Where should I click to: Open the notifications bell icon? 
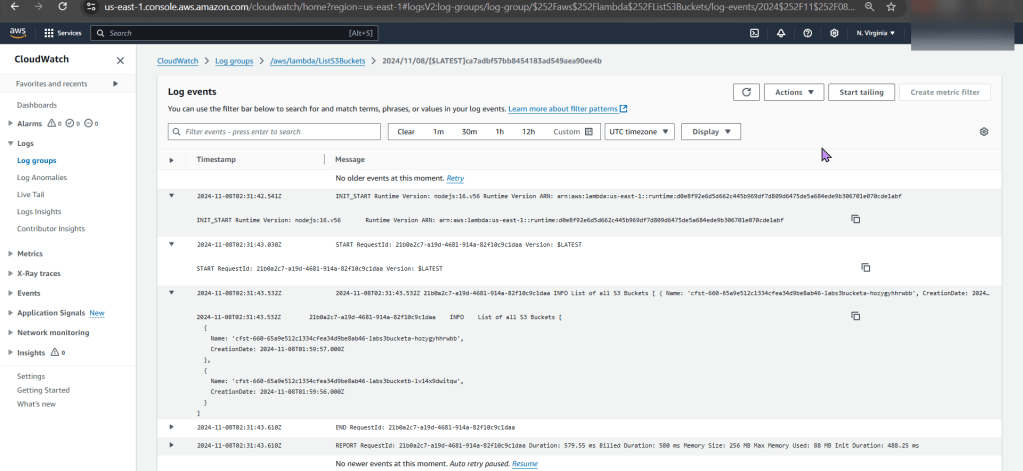pos(781,33)
